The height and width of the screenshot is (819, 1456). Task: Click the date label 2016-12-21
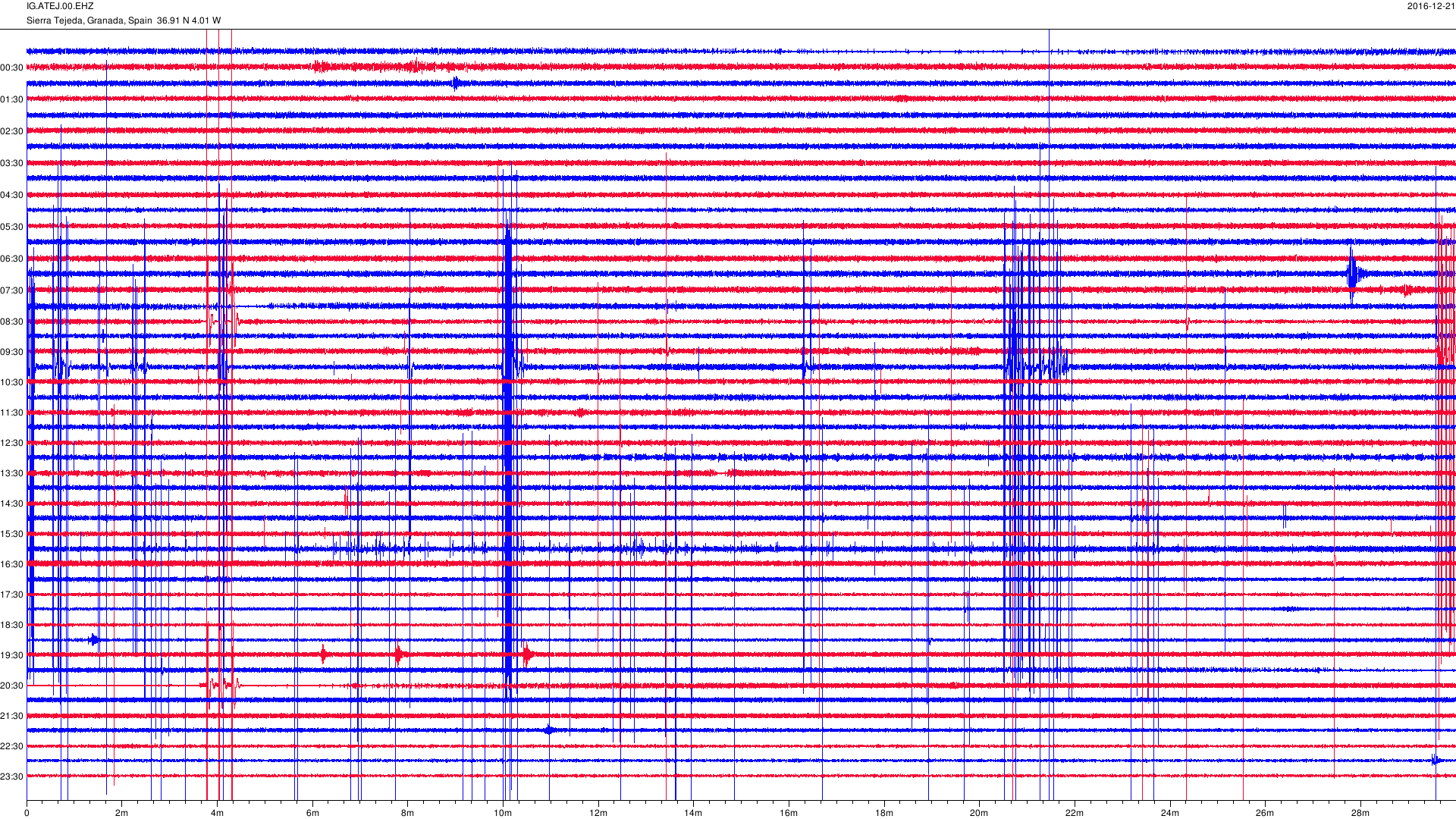[x=1431, y=6]
